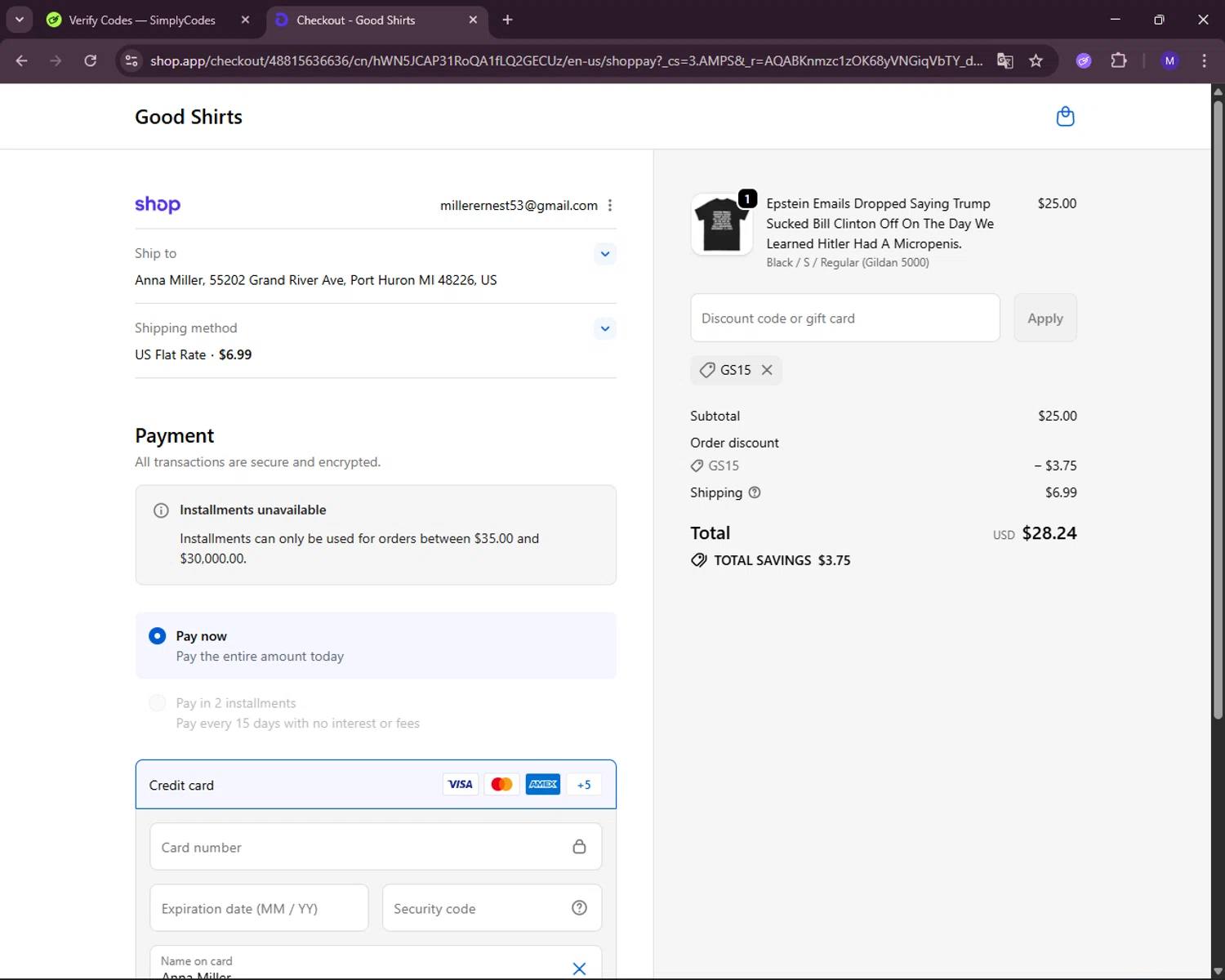Click the Security code field
Image resolution: width=1225 pixels, height=980 pixels.
(492, 908)
